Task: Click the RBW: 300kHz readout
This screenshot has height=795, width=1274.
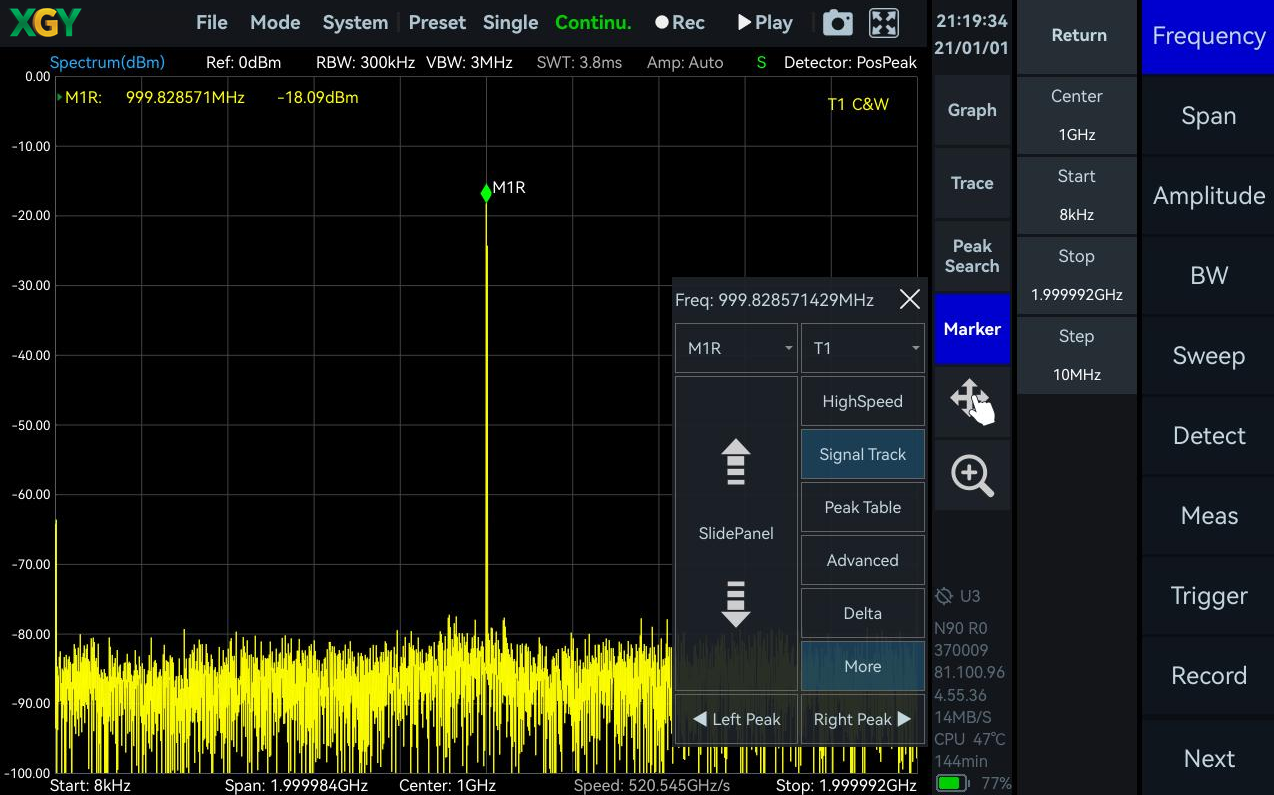Action: tap(365, 63)
